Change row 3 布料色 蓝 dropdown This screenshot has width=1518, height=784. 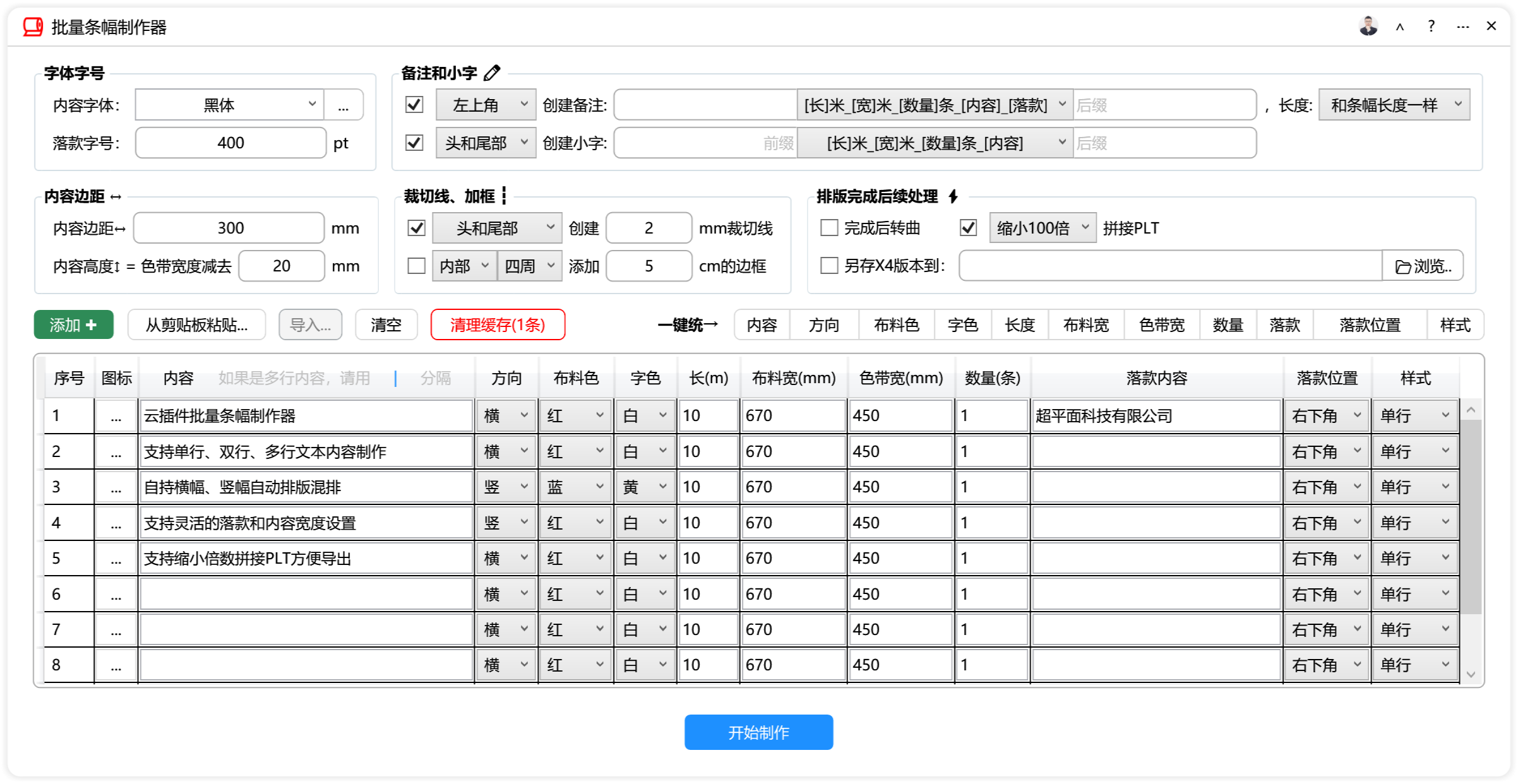(575, 487)
